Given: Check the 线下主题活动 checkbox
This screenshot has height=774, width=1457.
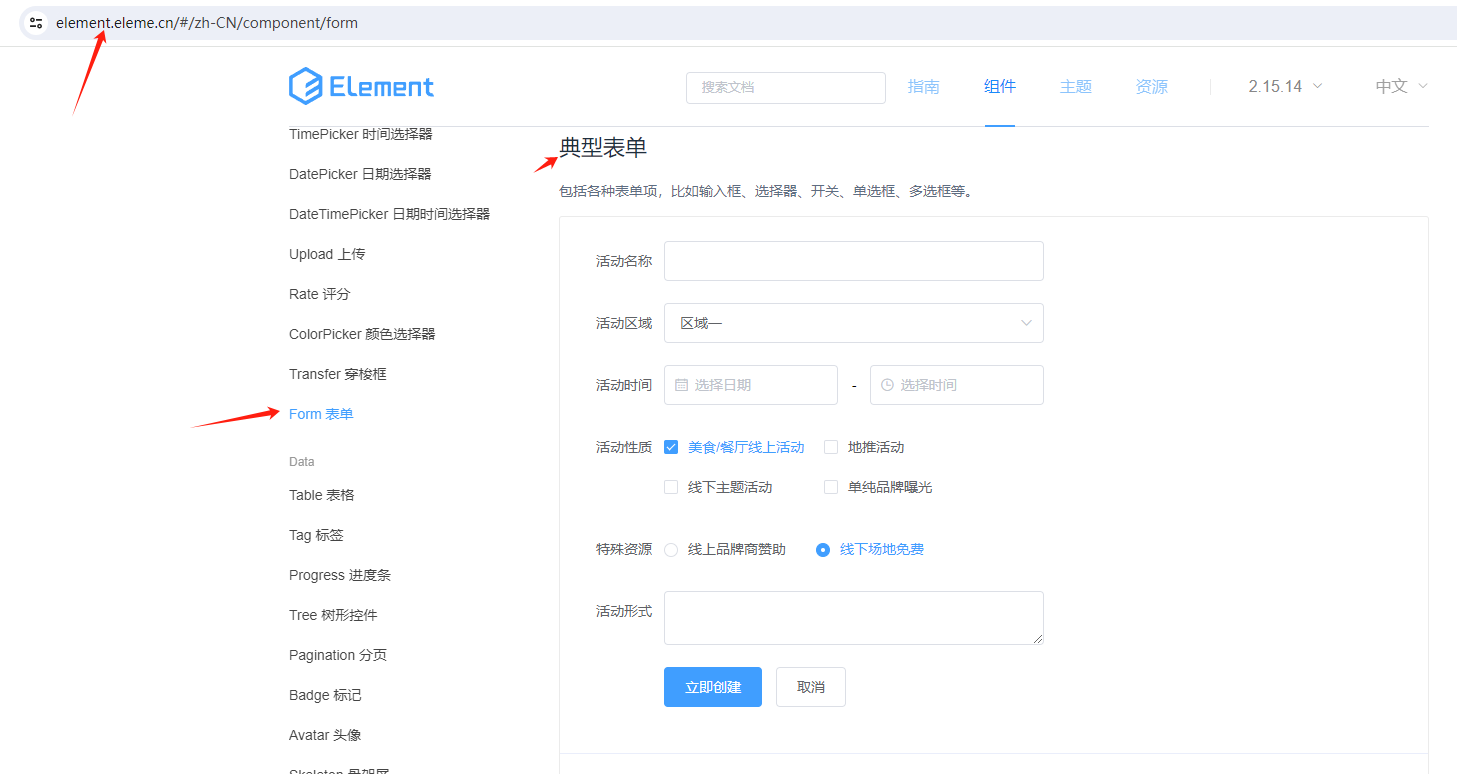Looking at the screenshot, I should pos(671,487).
